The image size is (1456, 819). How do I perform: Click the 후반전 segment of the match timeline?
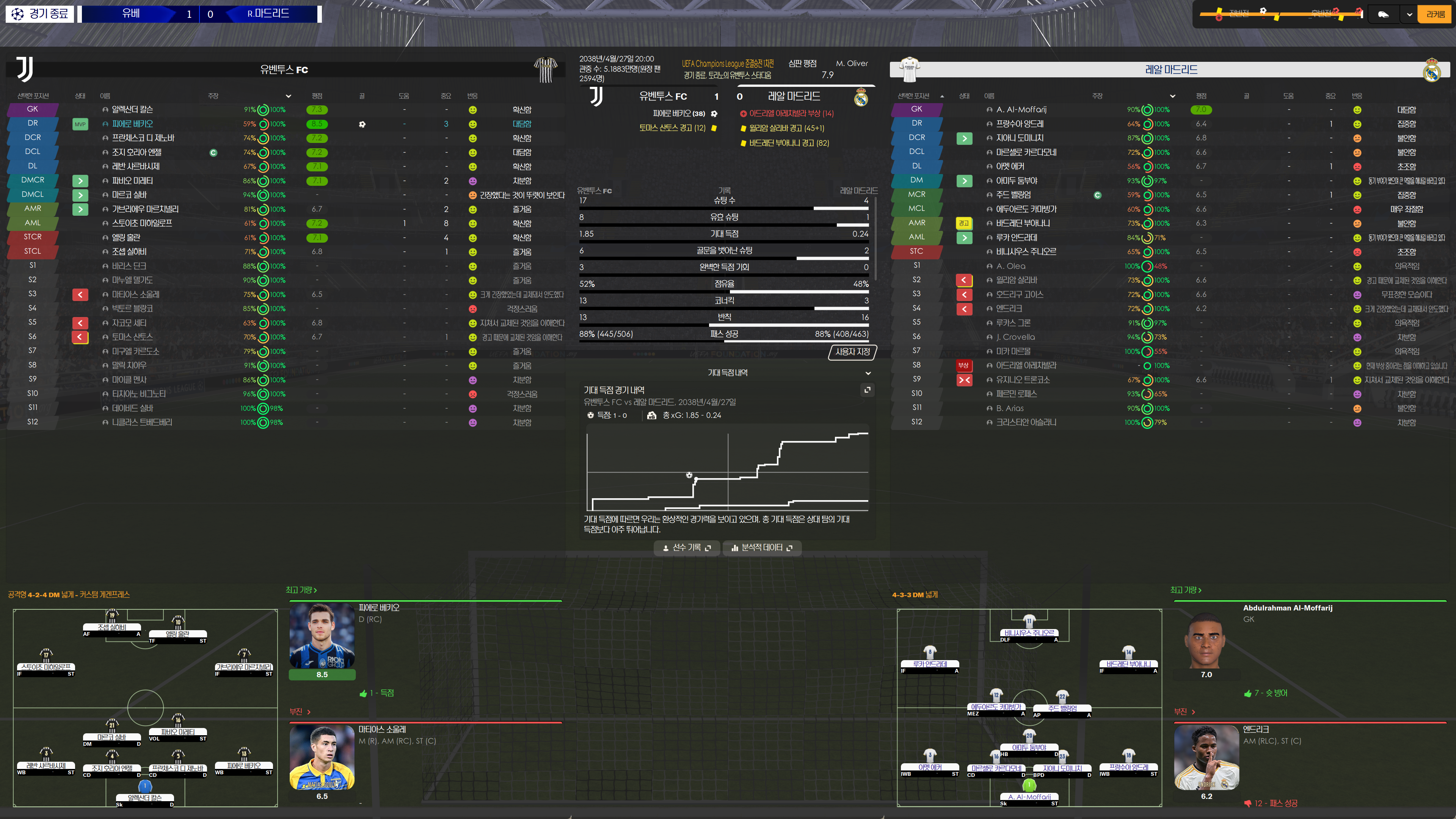[x=1322, y=14]
